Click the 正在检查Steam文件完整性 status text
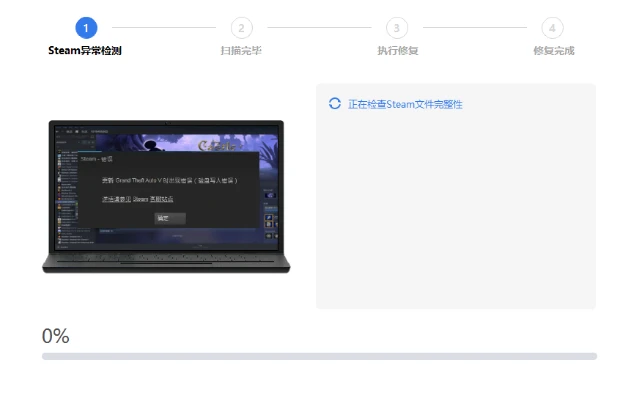The image size is (638, 399). tap(405, 105)
